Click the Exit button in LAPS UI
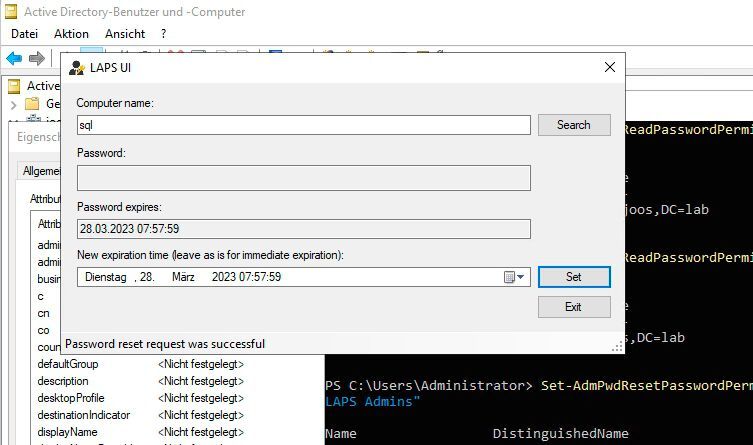This screenshot has width=753, height=445. click(x=574, y=307)
